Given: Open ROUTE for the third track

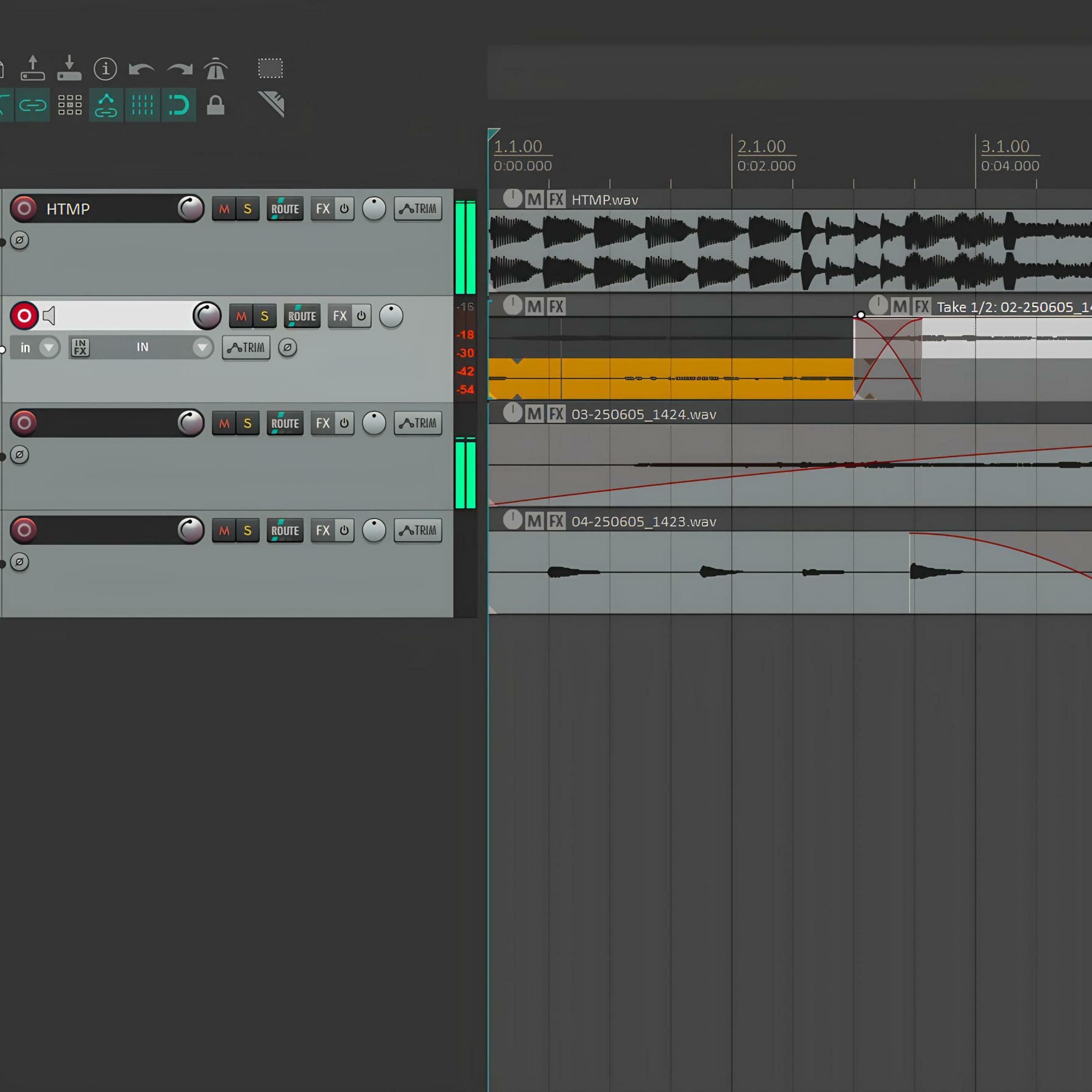Looking at the screenshot, I should tap(285, 423).
